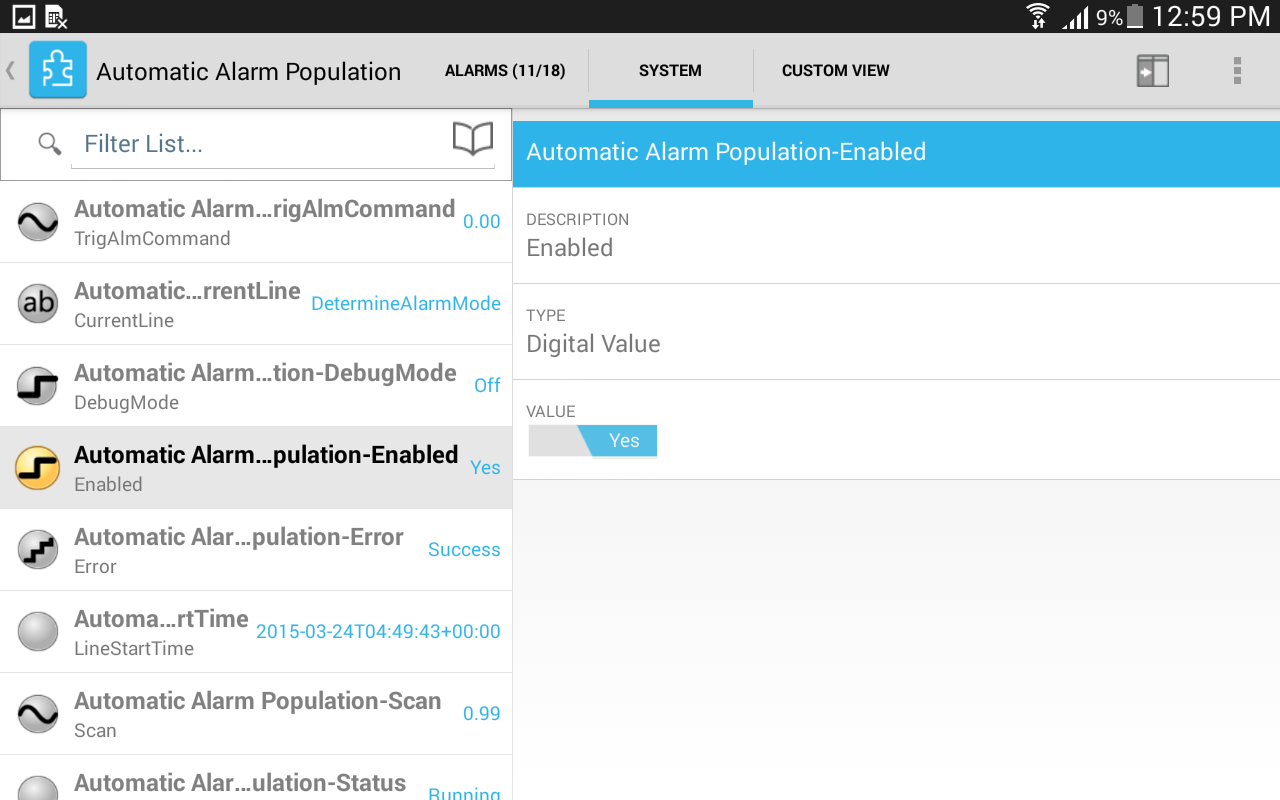This screenshot has height=800, width=1280.
Task: Click the sine-wave icon for Scan
Action: click(38, 714)
